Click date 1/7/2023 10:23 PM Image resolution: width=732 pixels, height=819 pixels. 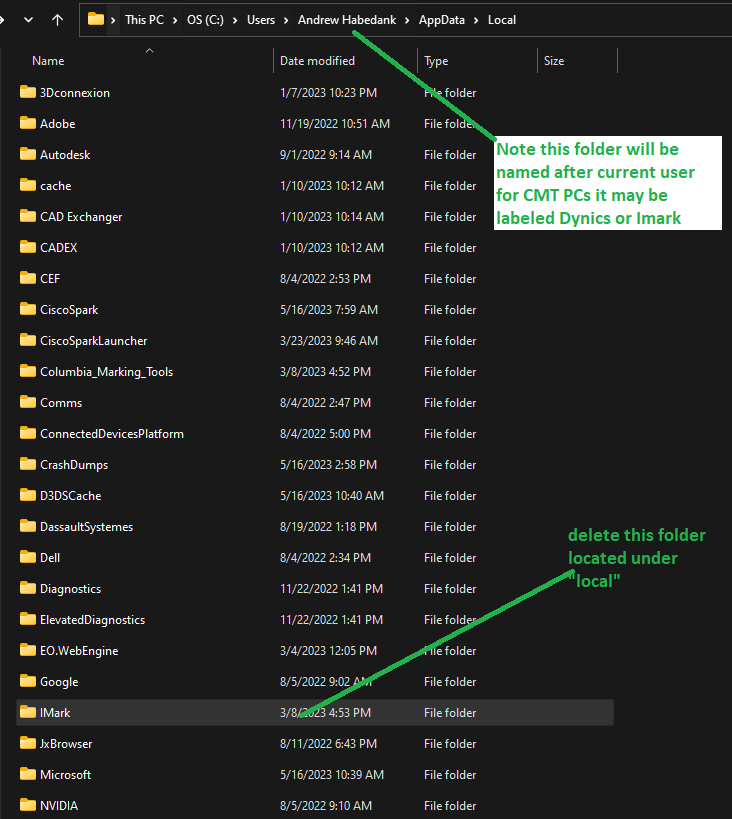pos(328,93)
